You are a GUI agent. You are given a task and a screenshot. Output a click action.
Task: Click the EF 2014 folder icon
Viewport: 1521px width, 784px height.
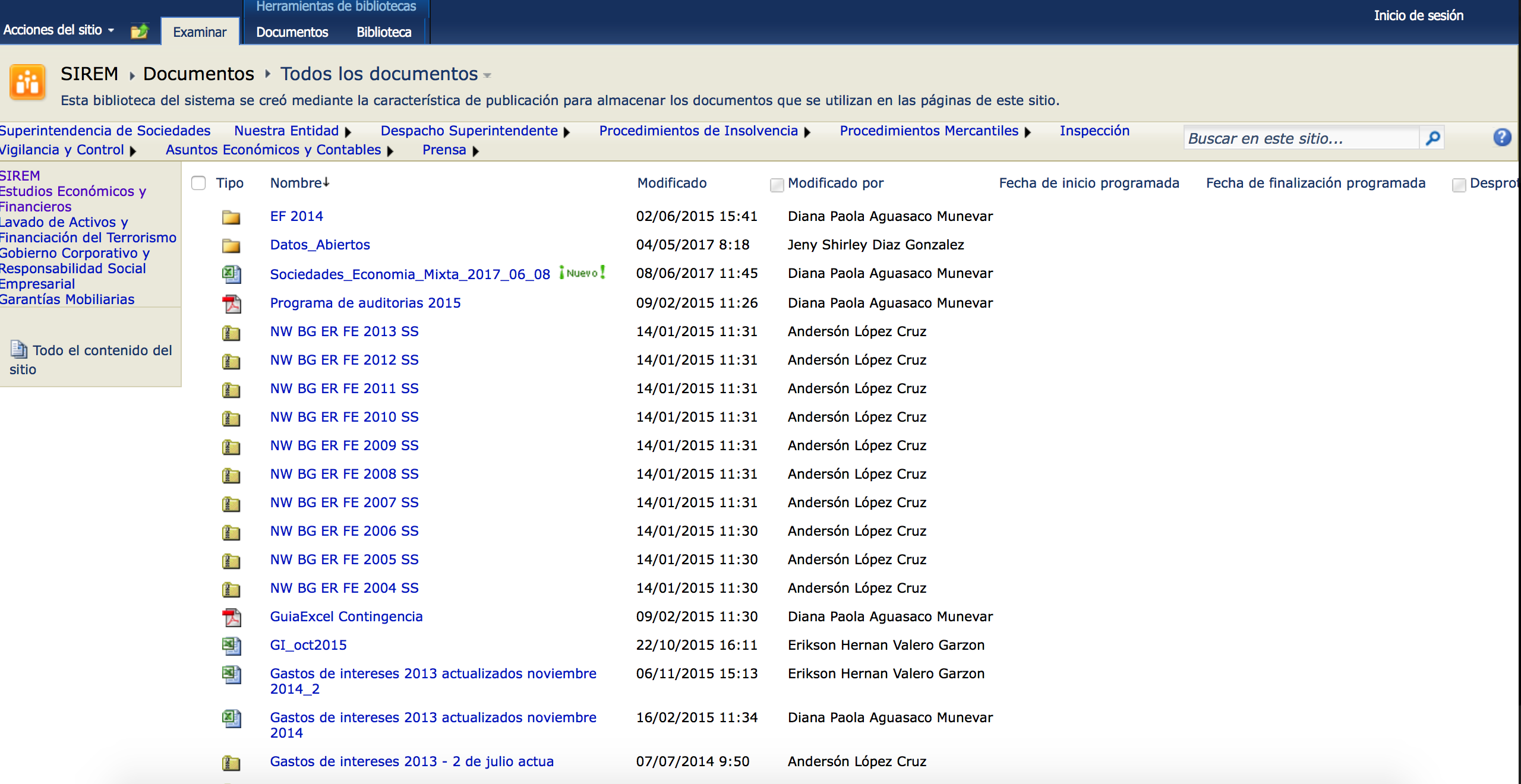231,217
